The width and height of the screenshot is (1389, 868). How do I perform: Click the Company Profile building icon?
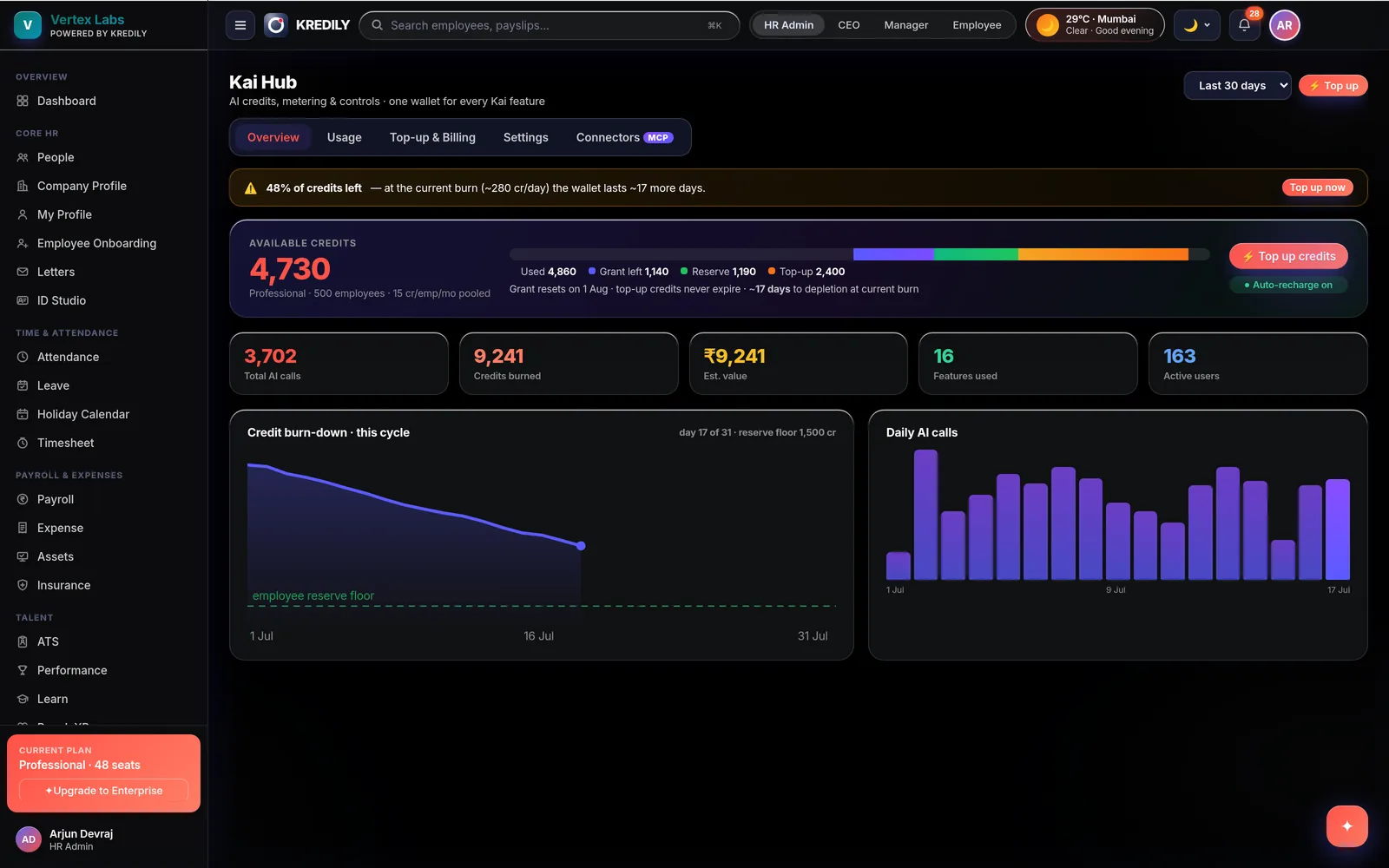tap(23, 186)
